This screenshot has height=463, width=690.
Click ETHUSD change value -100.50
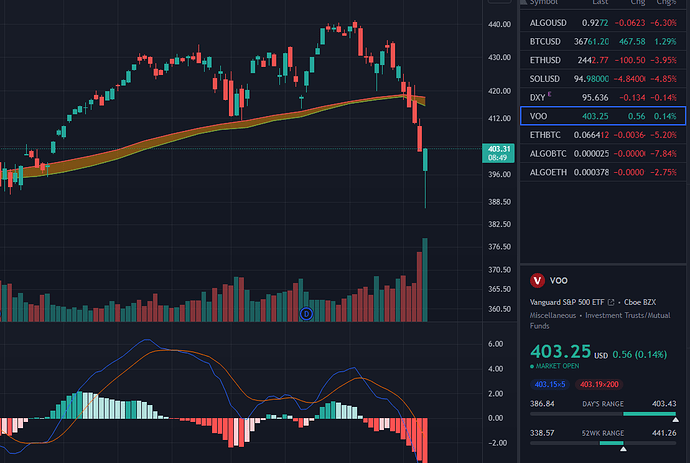point(629,60)
